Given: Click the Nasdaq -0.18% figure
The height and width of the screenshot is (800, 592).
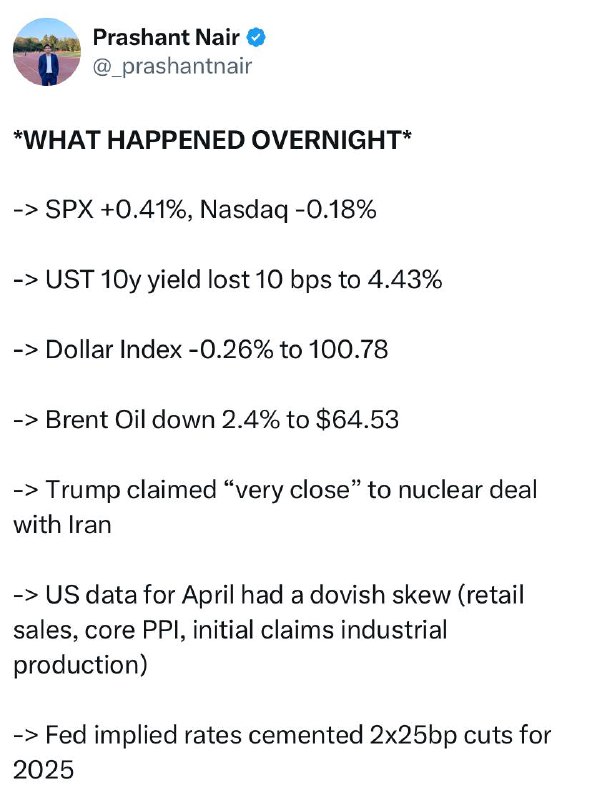Looking at the screenshot, I should click(x=288, y=210).
